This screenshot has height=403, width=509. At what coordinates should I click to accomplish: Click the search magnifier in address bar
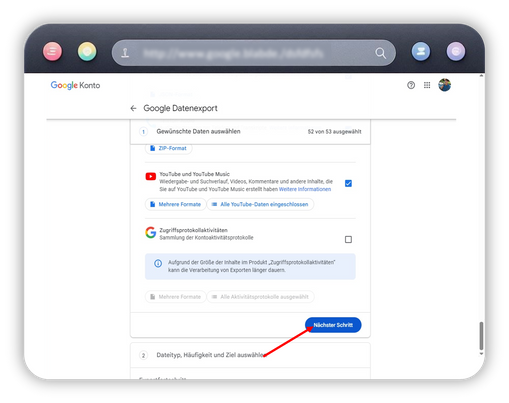[x=380, y=53]
